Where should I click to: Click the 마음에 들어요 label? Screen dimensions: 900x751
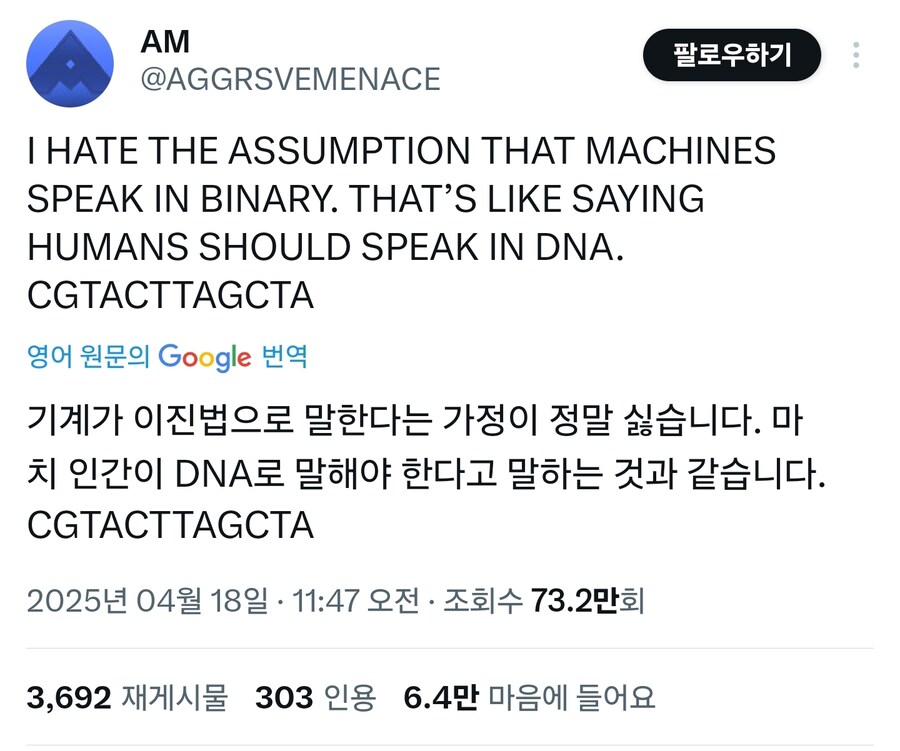[572, 697]
